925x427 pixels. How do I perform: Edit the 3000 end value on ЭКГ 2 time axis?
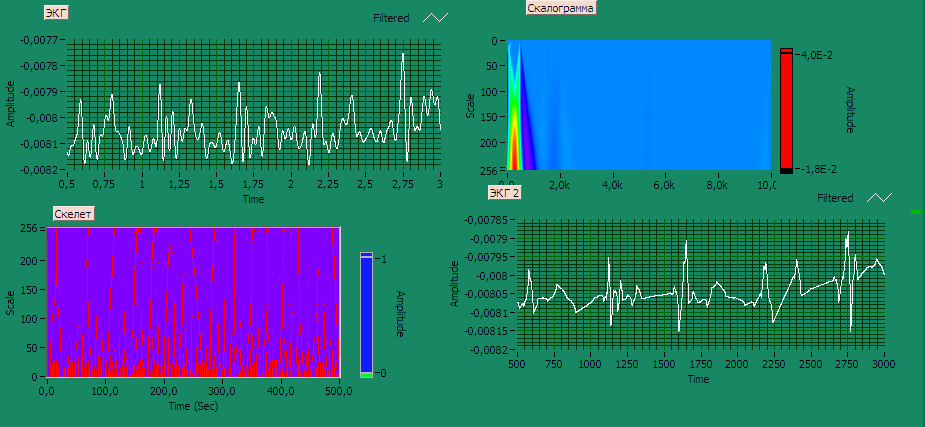click(x=884, y=366)
